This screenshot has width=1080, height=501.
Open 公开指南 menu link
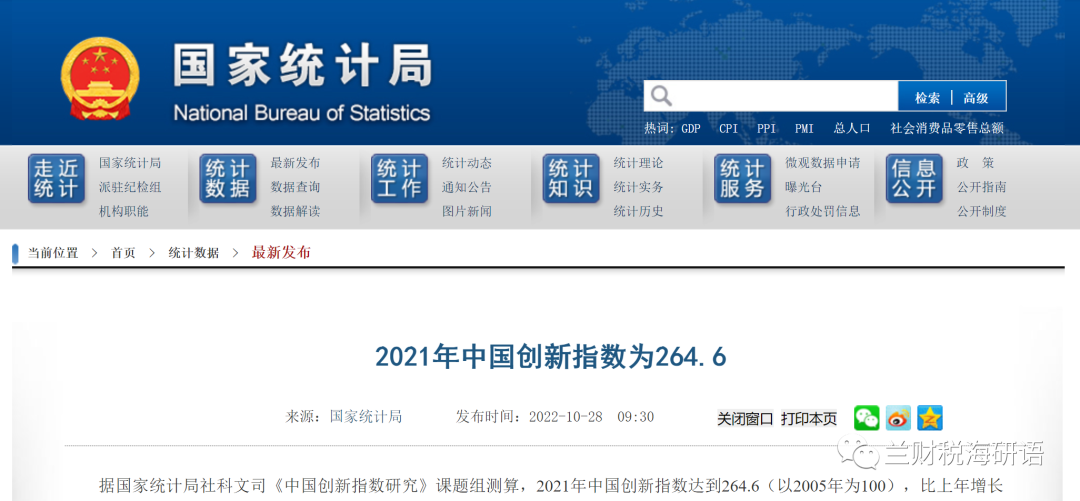(x=982, y=187)
